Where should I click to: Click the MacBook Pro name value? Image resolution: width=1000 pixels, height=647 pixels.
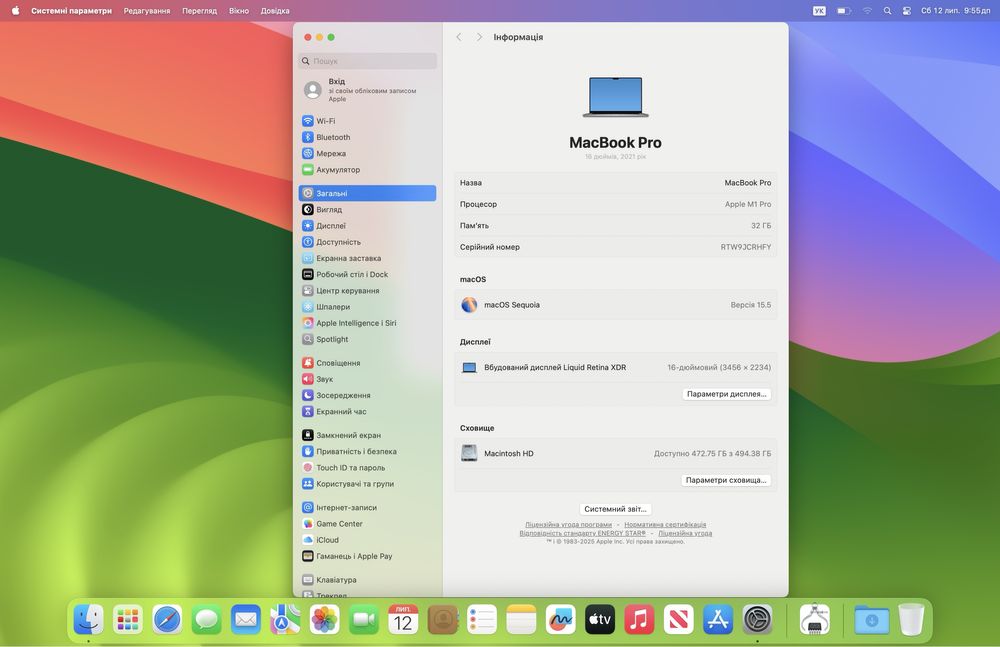tap(747, 182)
